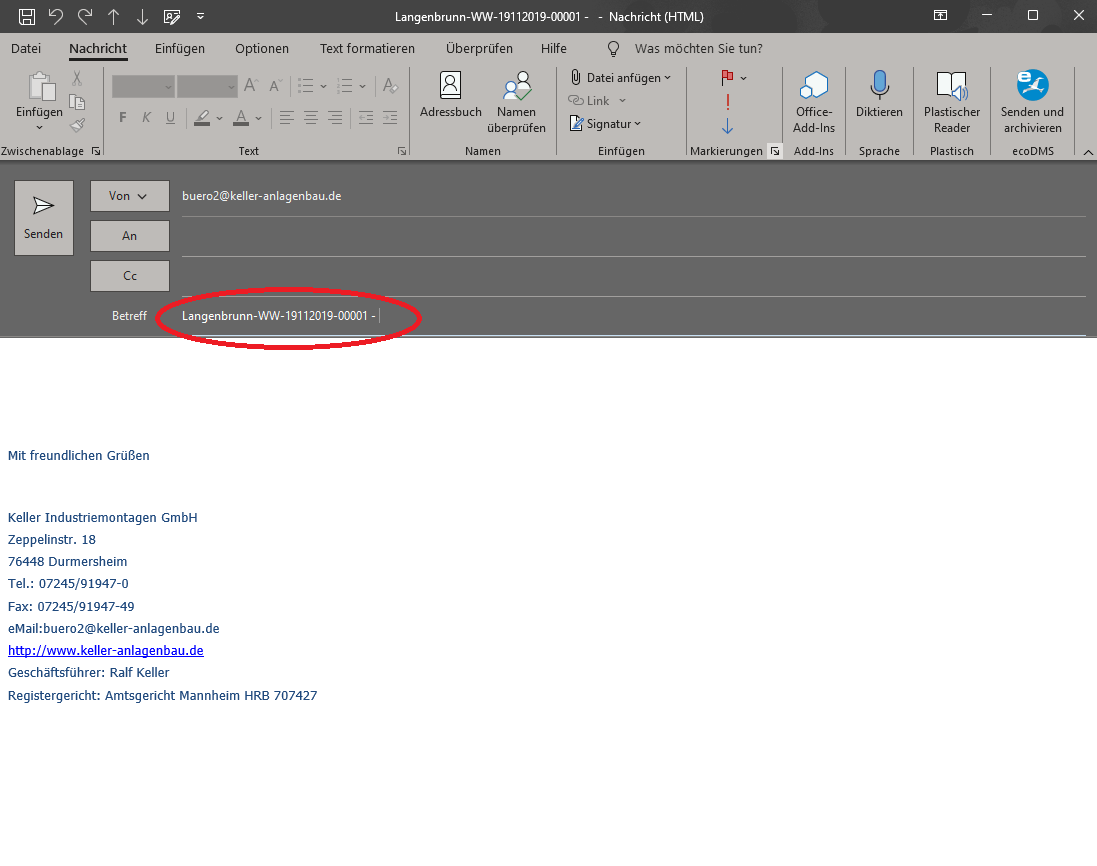Toggle low importance with the blue down arrow
1097x866 pixels.
727,126
